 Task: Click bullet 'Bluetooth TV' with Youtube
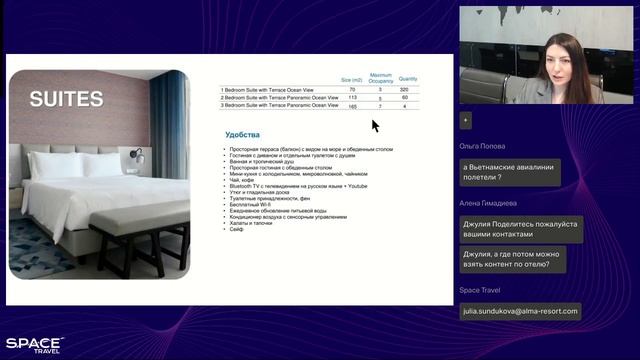pos(298,186)
